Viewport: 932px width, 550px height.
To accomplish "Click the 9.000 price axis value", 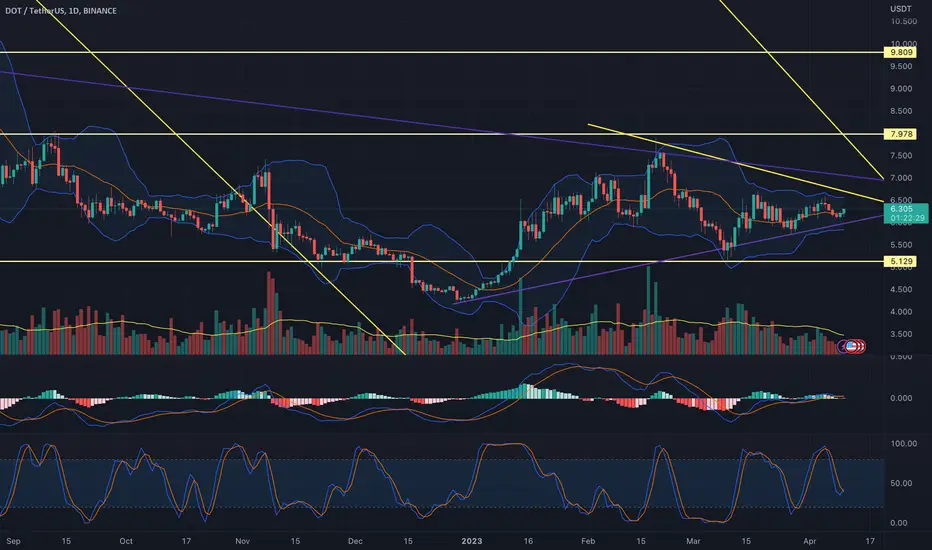I will 901,89.
